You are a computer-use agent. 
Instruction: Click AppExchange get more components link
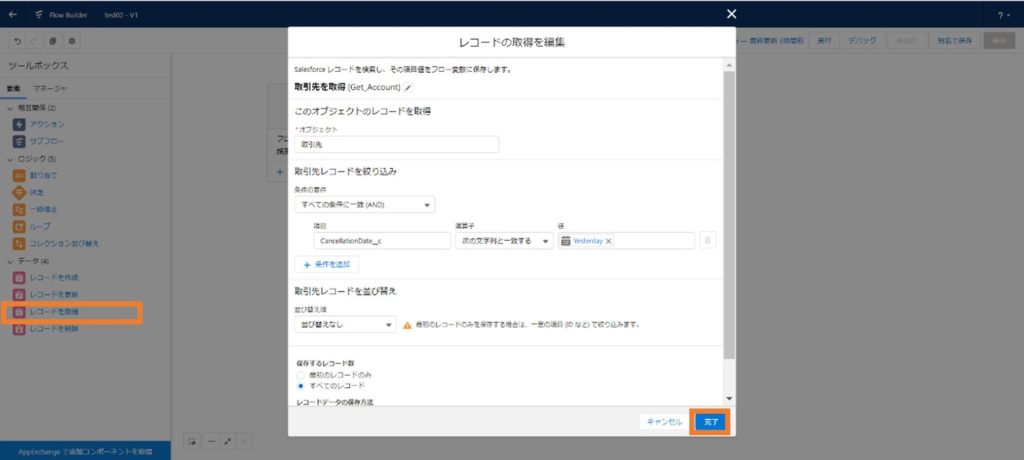pyautogui.click(x=85, y=452)
